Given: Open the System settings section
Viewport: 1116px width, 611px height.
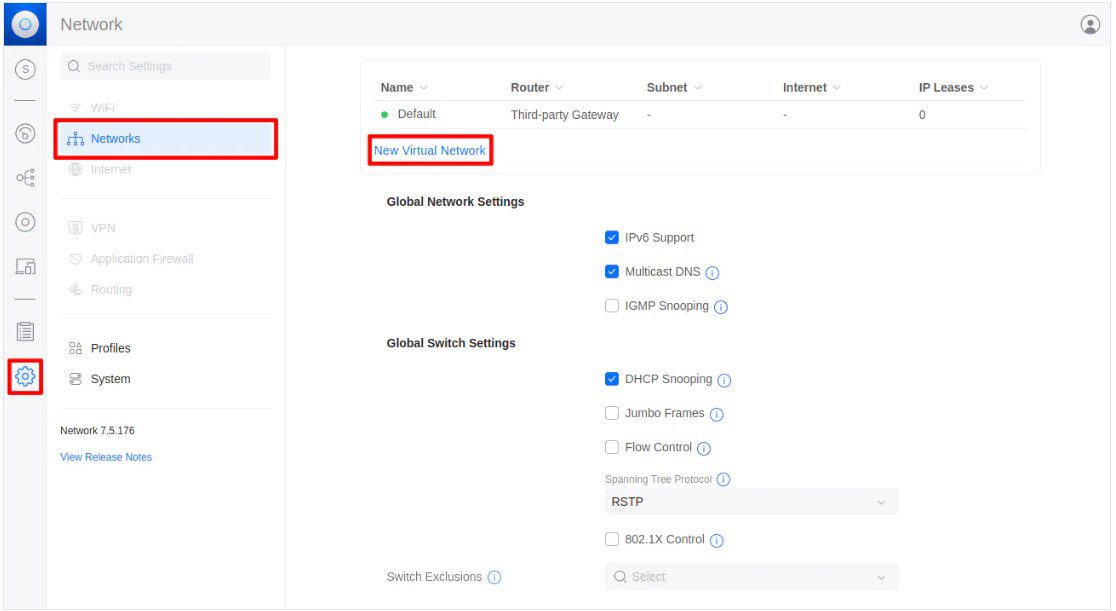Looking at the screenshot, I should 106,379.
